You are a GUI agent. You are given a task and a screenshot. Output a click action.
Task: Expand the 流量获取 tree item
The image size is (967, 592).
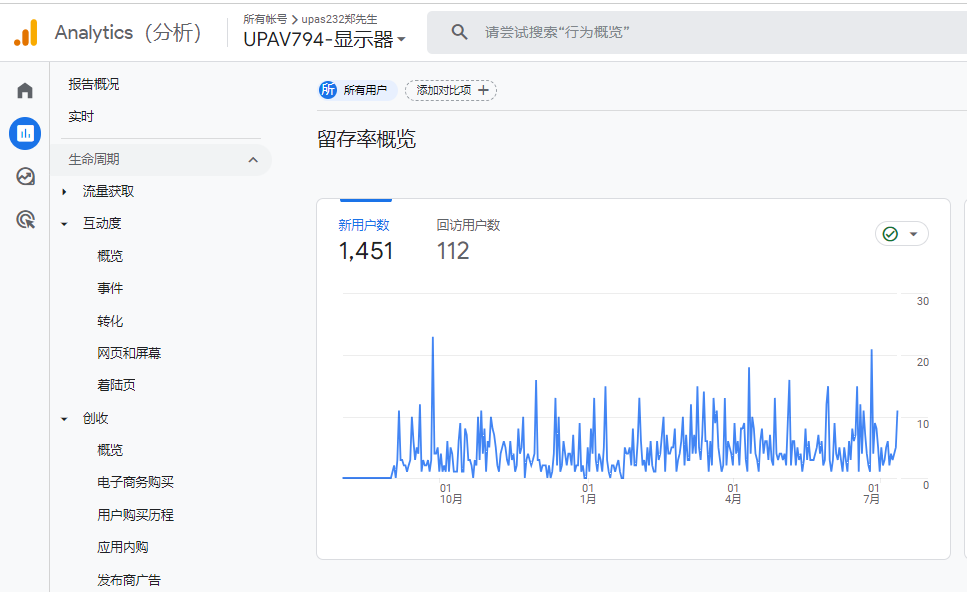point(64,192)
